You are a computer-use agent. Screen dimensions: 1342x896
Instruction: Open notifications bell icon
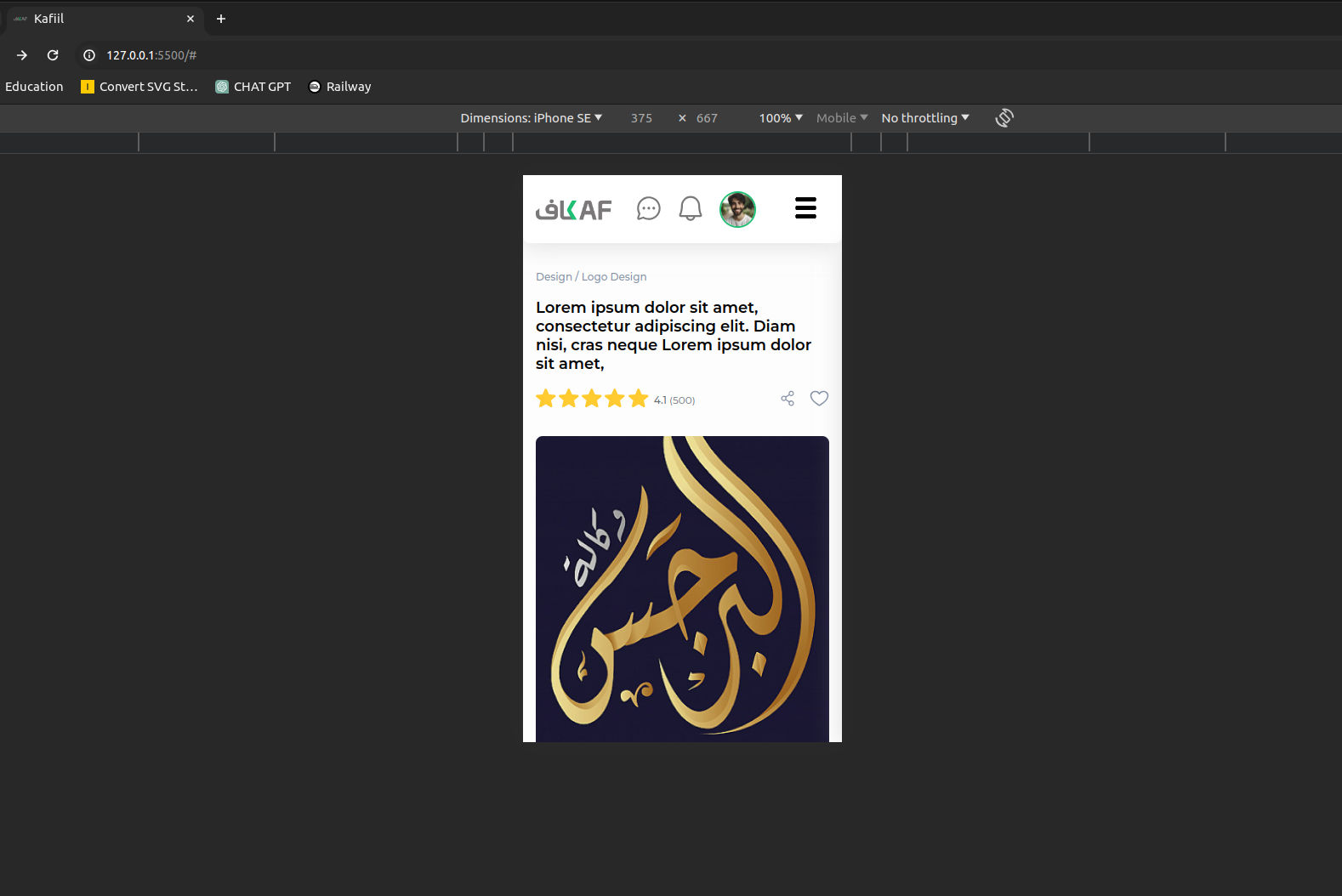pos(691,208)
